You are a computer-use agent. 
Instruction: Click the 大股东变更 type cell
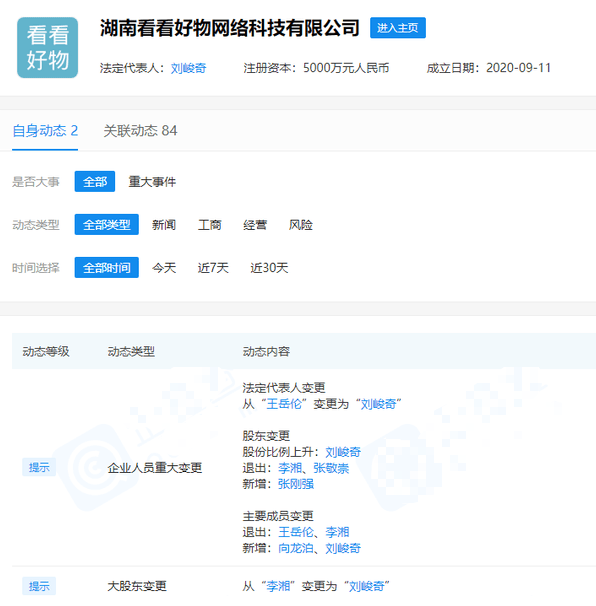pyautogui.click(x=137, y=586)
